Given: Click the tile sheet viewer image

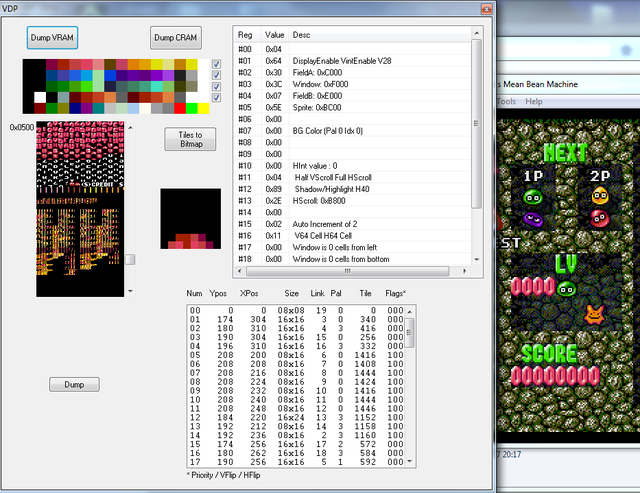Looking at the screenshot, I should pos(80,209).
